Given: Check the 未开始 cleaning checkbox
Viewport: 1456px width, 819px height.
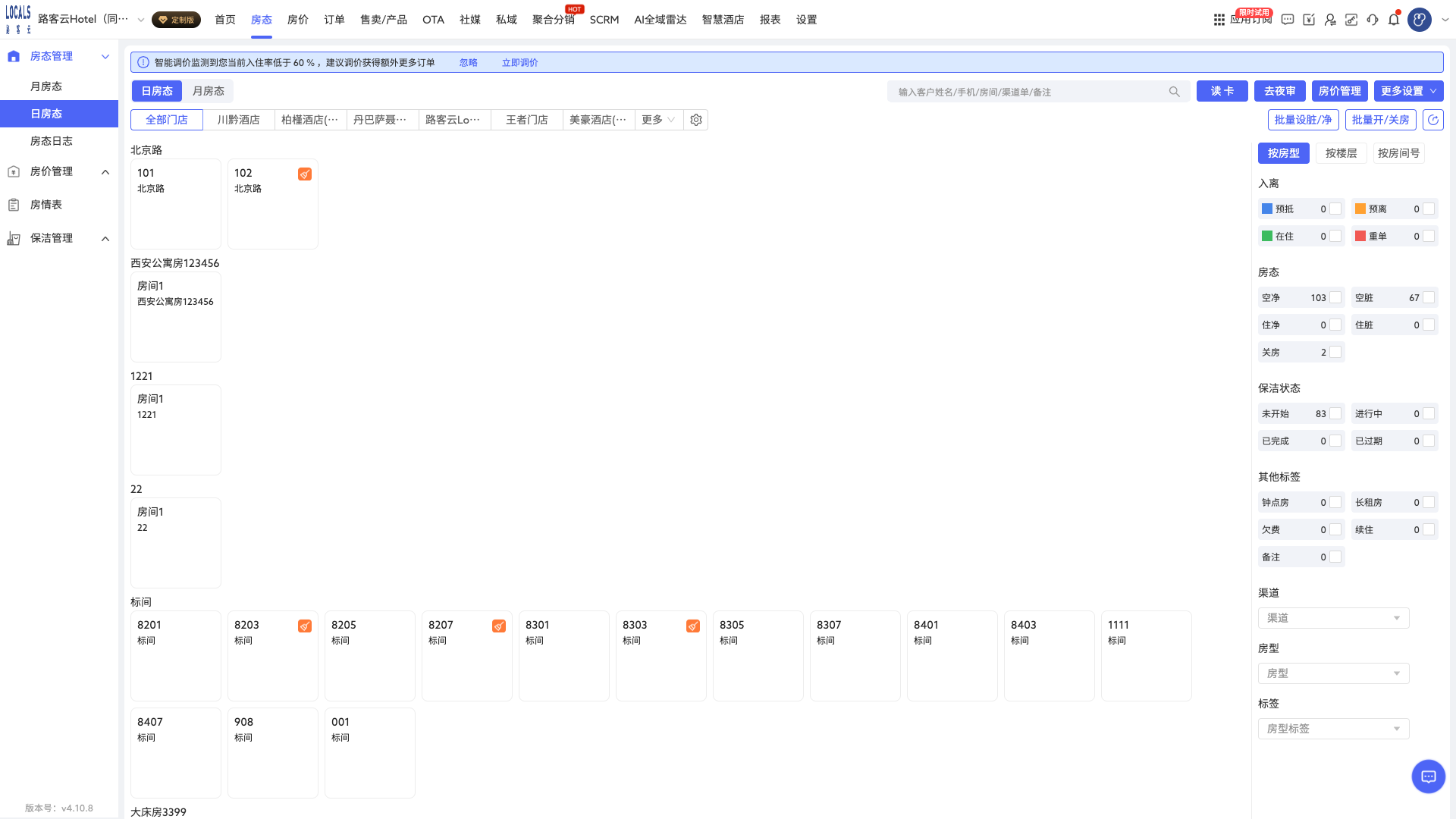Looking at the screenshot, I should [1335, 413].
